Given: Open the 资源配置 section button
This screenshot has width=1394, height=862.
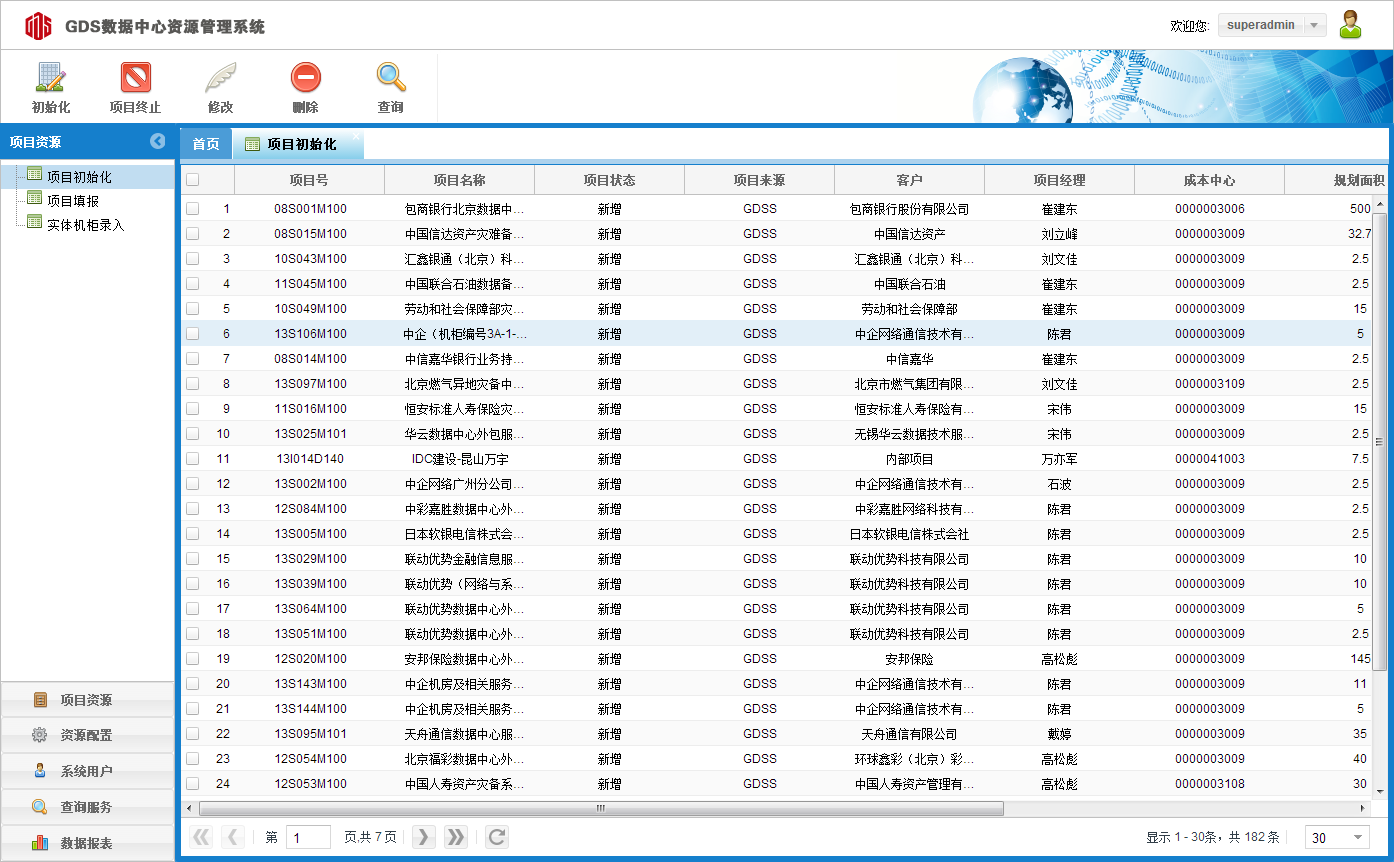Looking at the screenshot, I should pyautogui.click(x=86, y=735).
